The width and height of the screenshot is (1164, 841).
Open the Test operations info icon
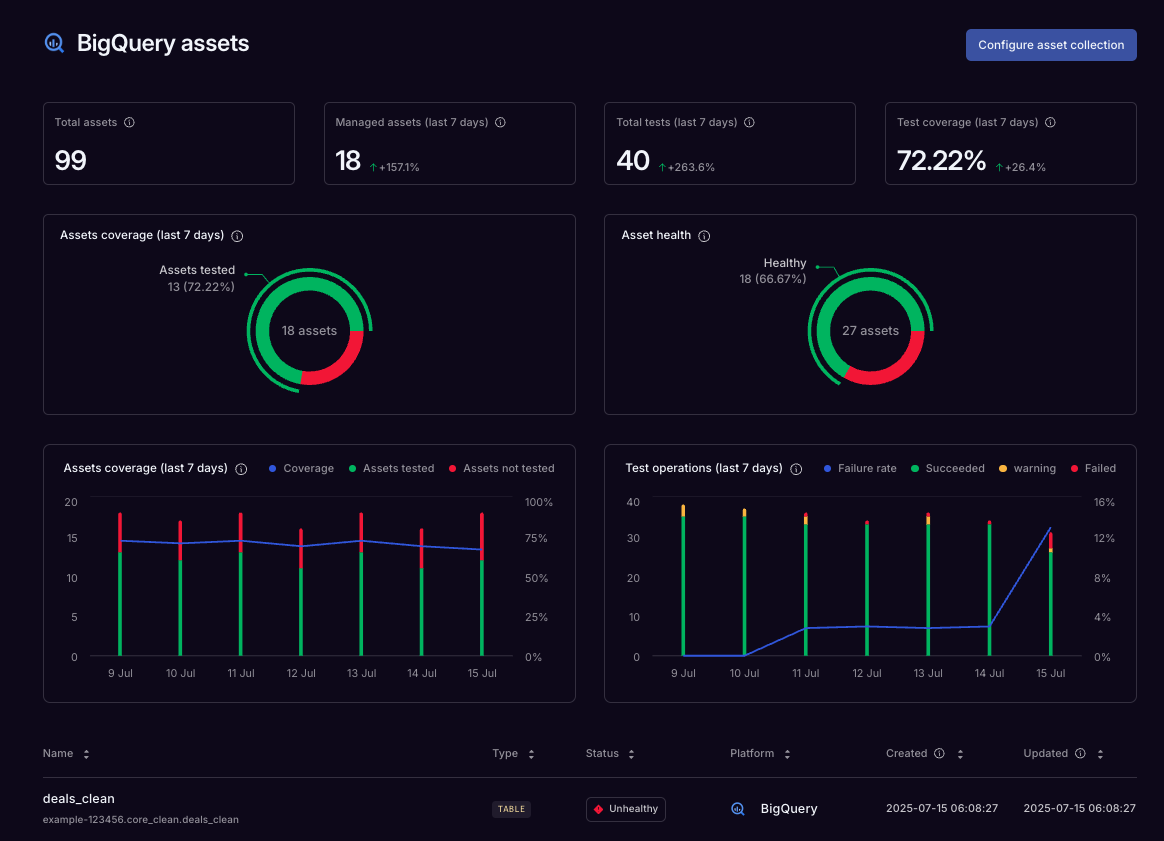coord(795,468)
